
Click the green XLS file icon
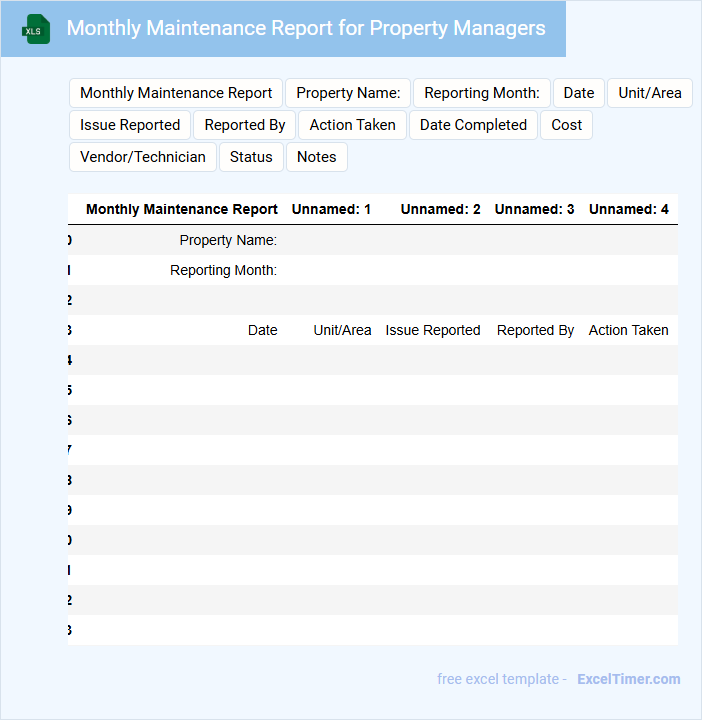coord(37,29)
